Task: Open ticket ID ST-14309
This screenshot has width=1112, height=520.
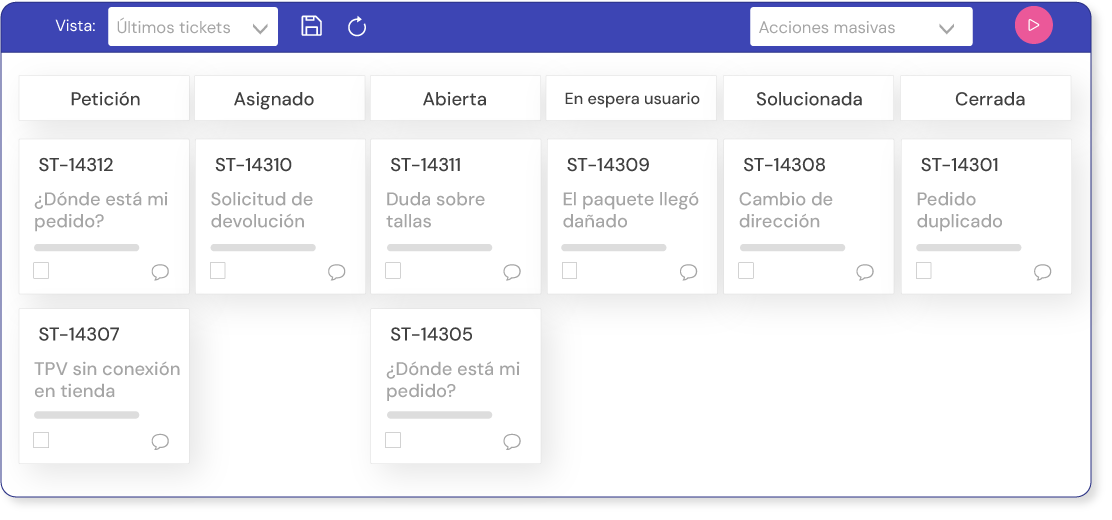Action: coord(608,165)
